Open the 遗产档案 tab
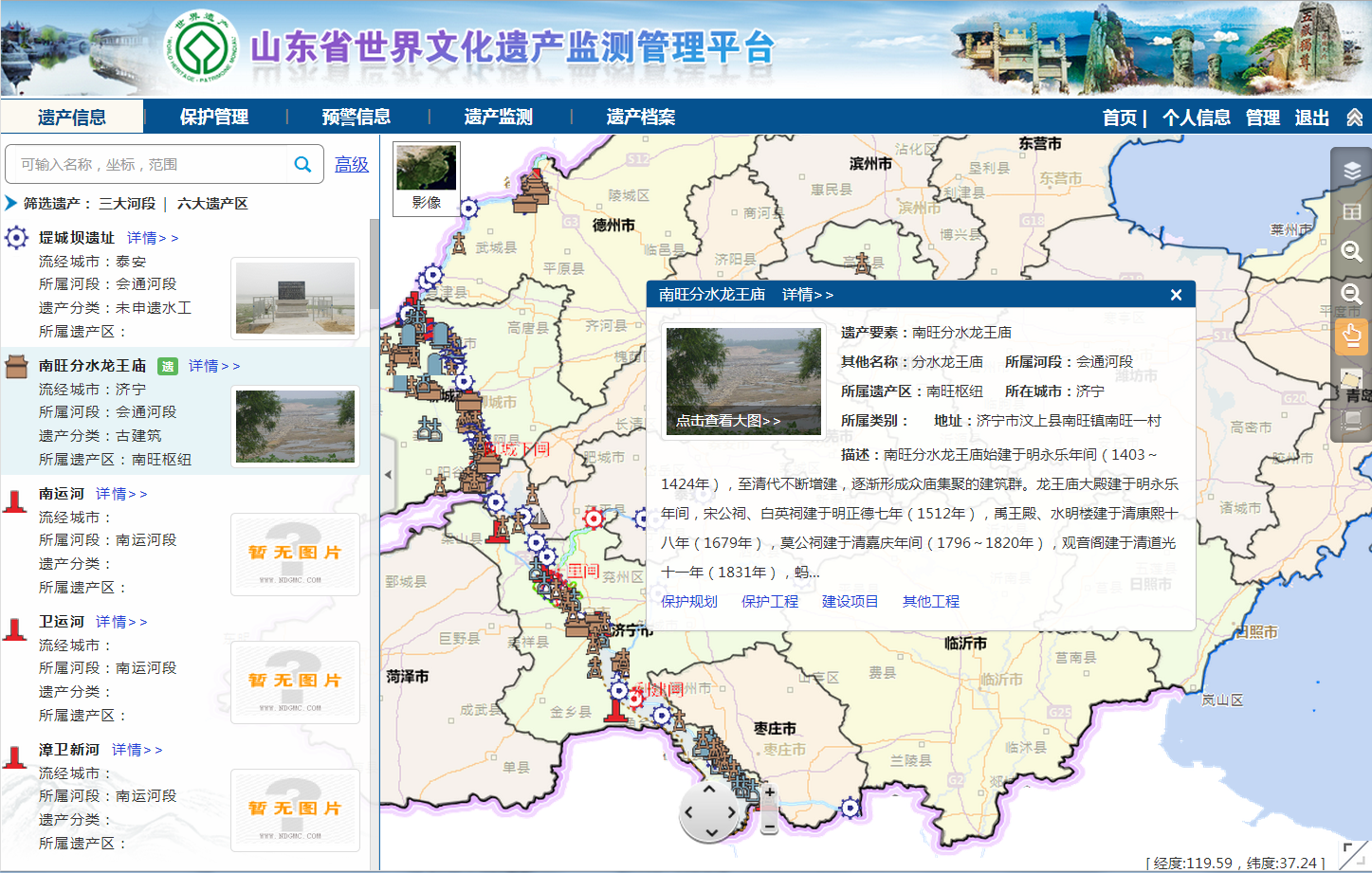 point(641,117)
